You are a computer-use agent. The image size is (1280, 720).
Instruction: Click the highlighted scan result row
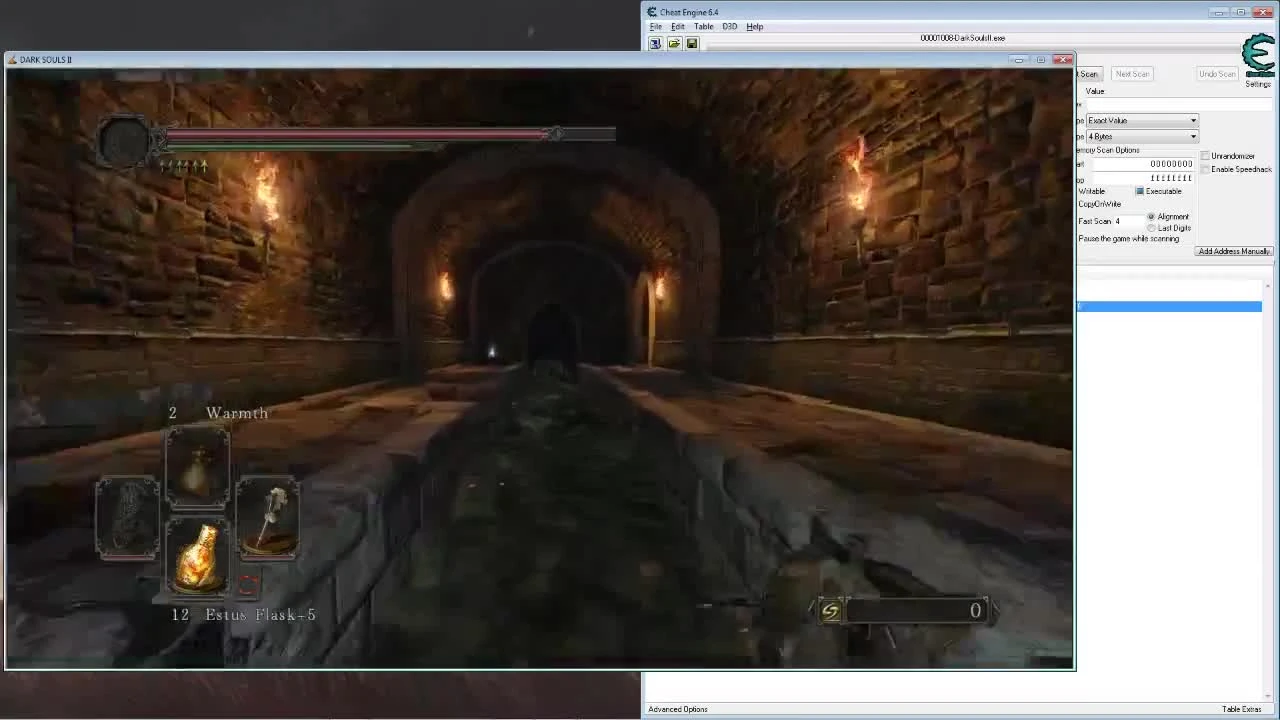1169,306
